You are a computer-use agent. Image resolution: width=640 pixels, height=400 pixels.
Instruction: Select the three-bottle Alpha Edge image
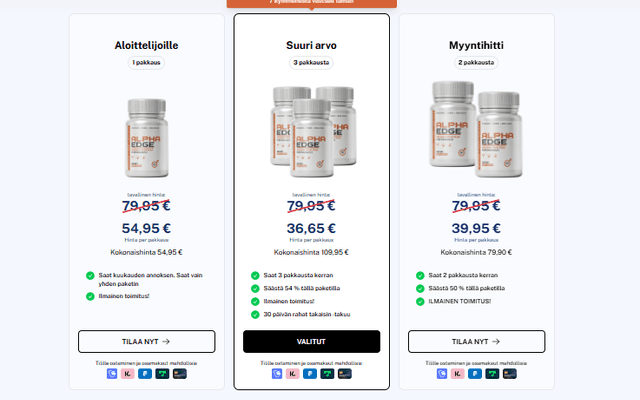[x=313, y=132]
